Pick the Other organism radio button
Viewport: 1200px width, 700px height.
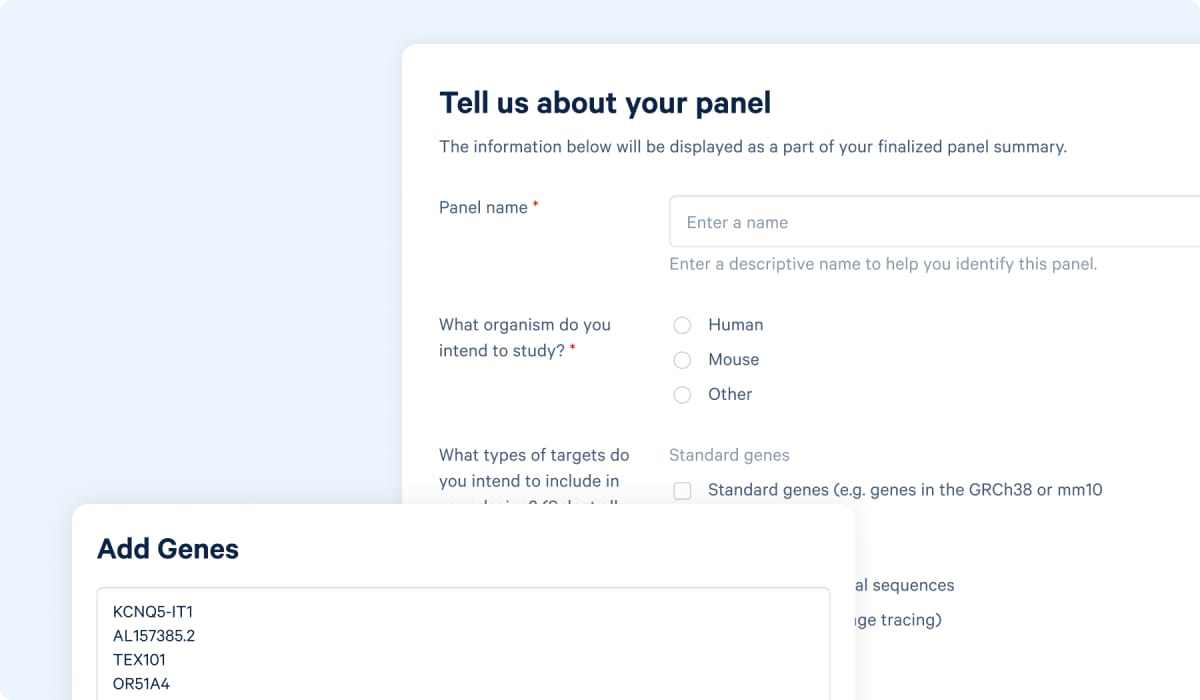point(682,395)
